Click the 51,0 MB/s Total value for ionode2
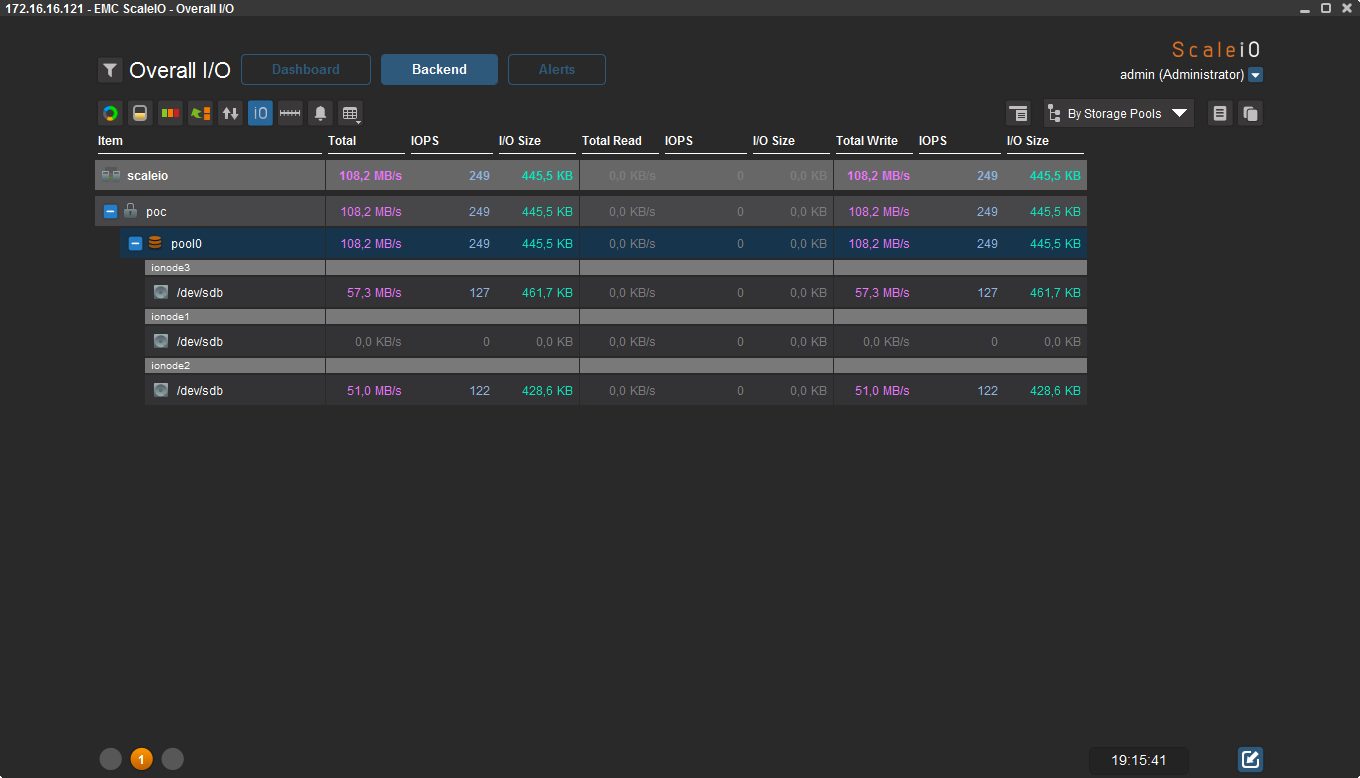The height and width of the screenshot is (778, 1360). (374, 391)
